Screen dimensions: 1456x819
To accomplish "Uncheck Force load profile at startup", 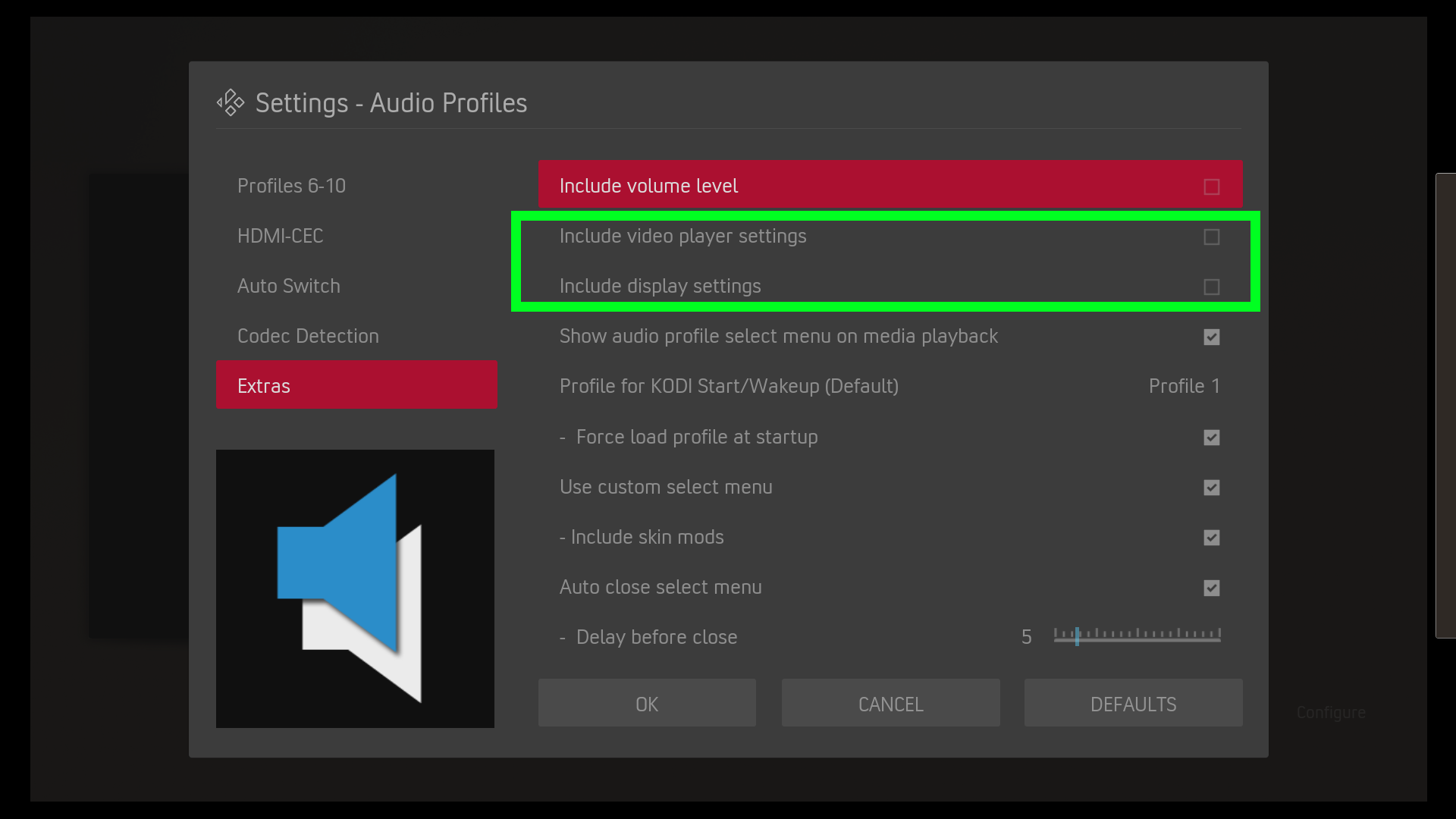I will [x=1211, y=438].
